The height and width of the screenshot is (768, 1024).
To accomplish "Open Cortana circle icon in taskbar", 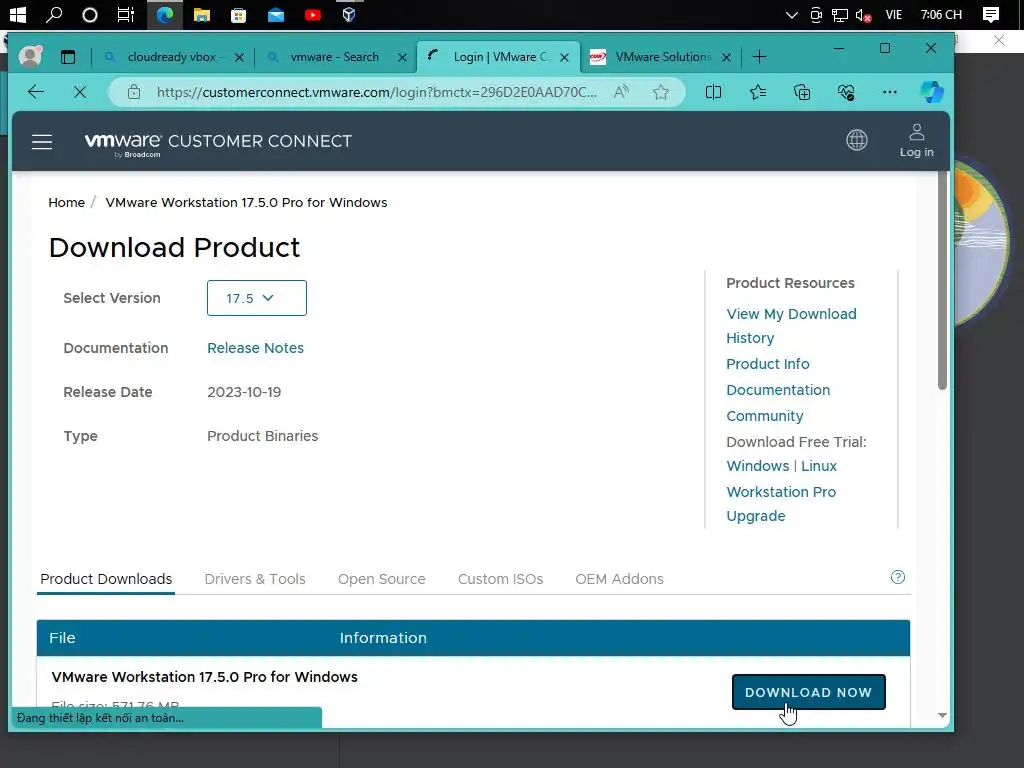I will pos(89,14).
